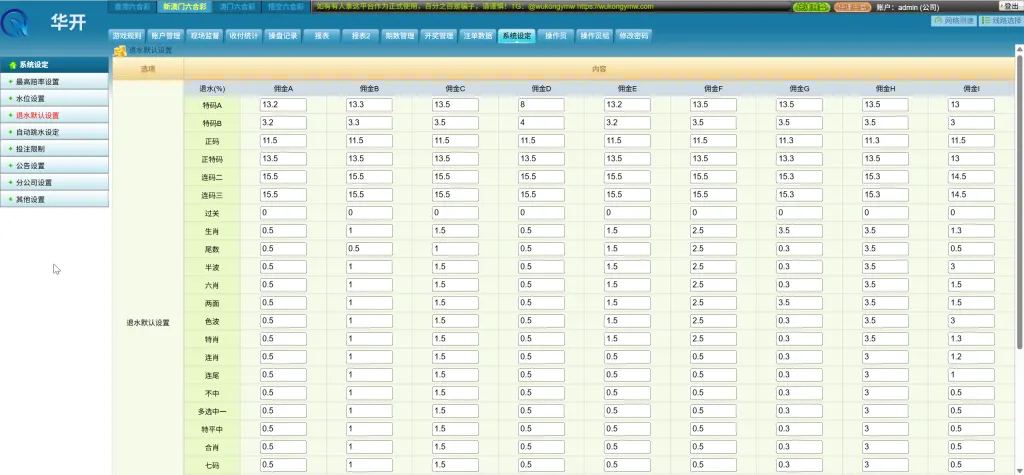Click the 连尾 field under 佣金C
The width and height of the screenshot is (1024, 475).
pyautogui.click(x=455, y=375)
